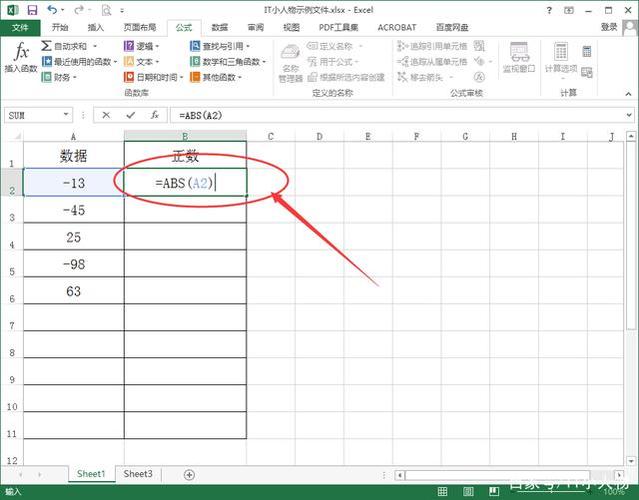The width and height of the screenshot is (639, 500).
Task: Open Lookup and Reference functions
Action: [x=220, y=46]
